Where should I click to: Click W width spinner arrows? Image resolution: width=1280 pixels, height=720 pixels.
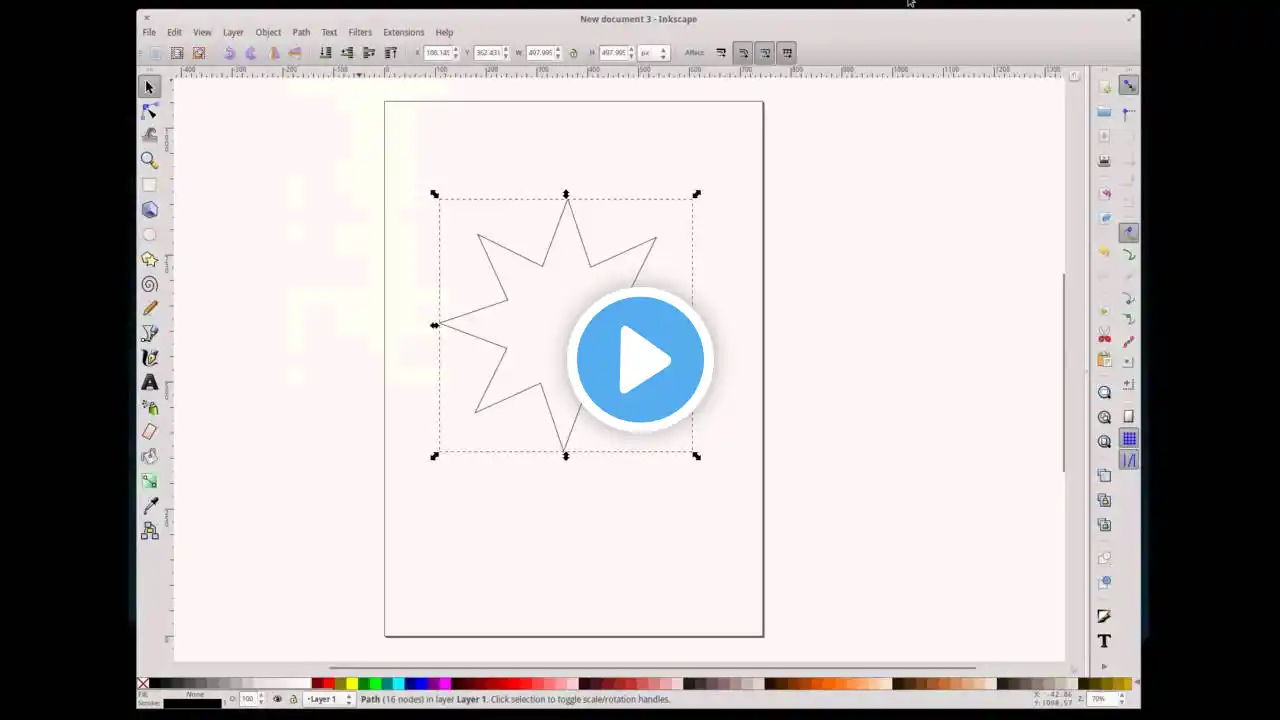click(x=558, y=53)
